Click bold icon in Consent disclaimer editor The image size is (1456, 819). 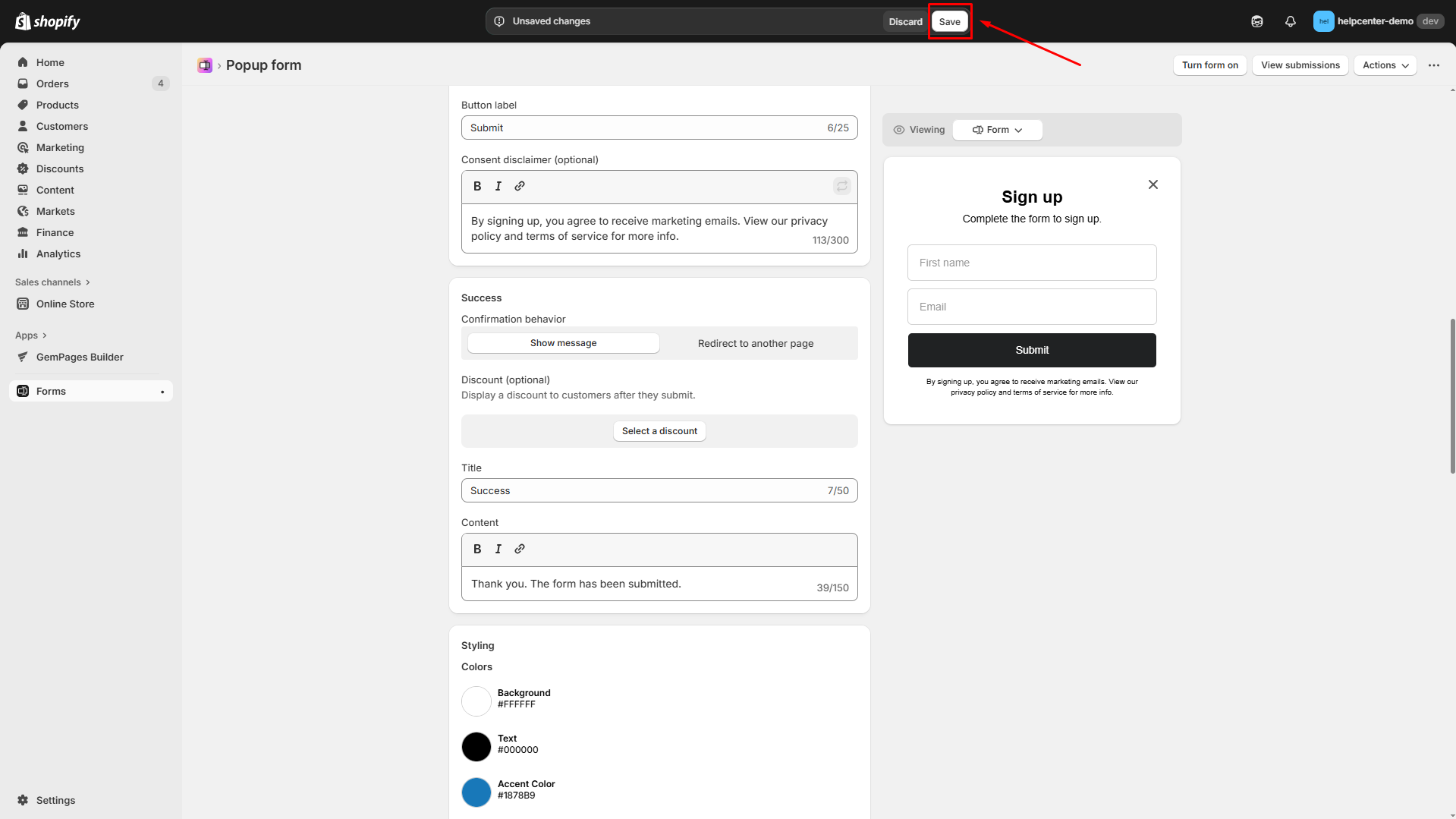click(x=477, y=186)
